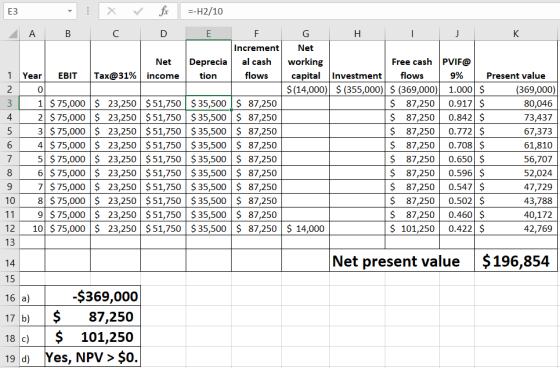Image resolution: width=560 pixels, height=368 pixels.
Task: Select column J header
Action: (457, 34)
